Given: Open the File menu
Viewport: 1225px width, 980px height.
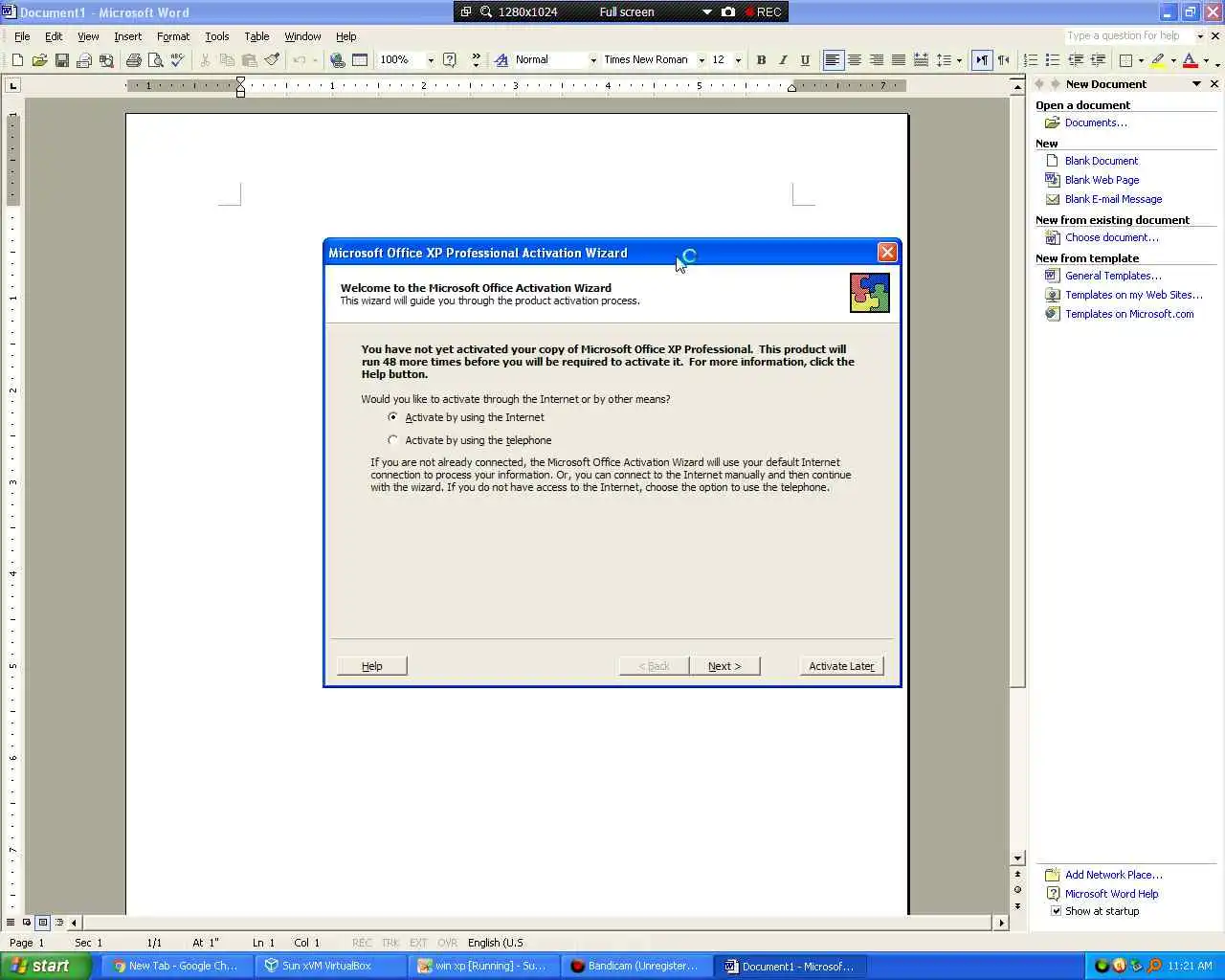Looking at the screenshot, I should (x=22, y=36).
